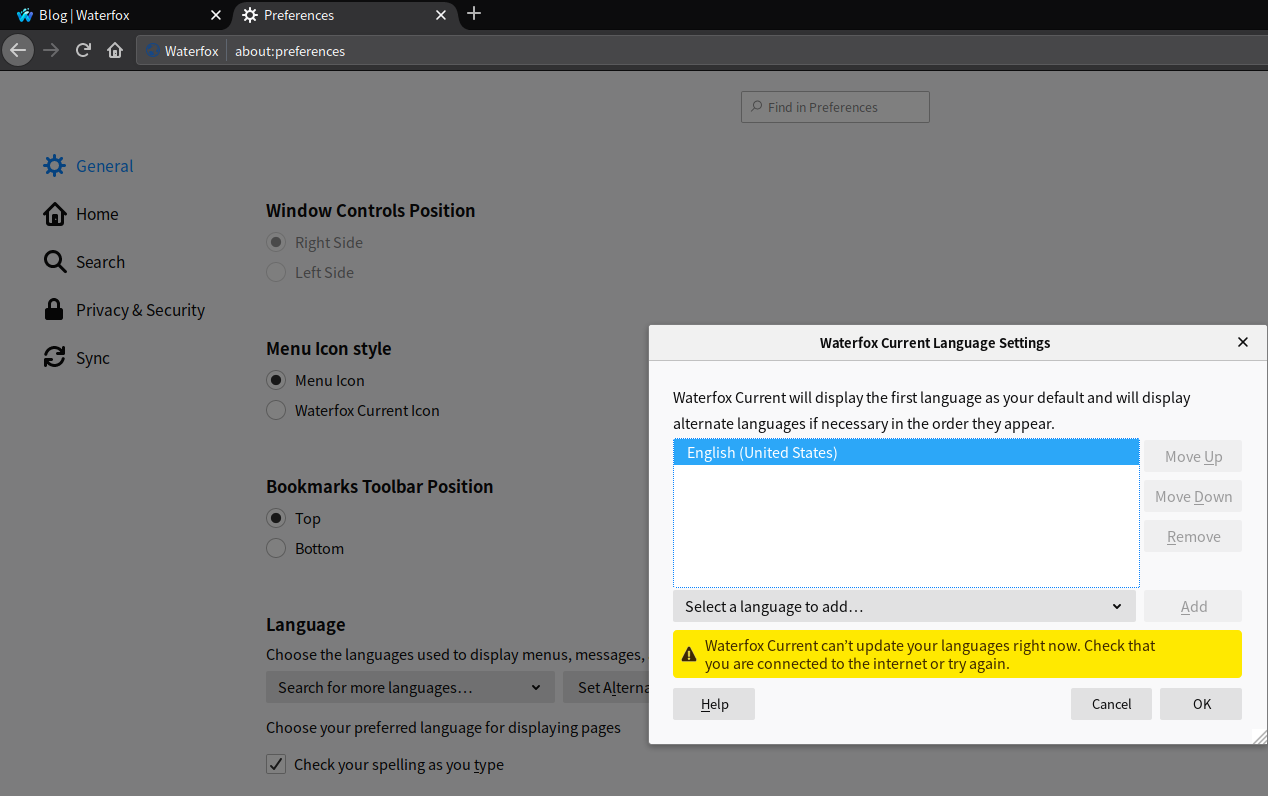1268x796 pixels.
Task: Click the Move Down button
Action: [x=1193, y=496]
